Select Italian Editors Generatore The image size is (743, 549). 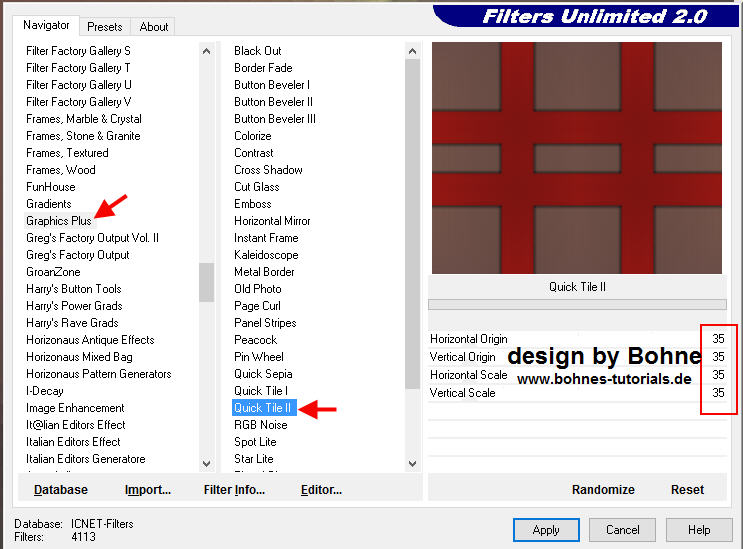coord(85,459)
